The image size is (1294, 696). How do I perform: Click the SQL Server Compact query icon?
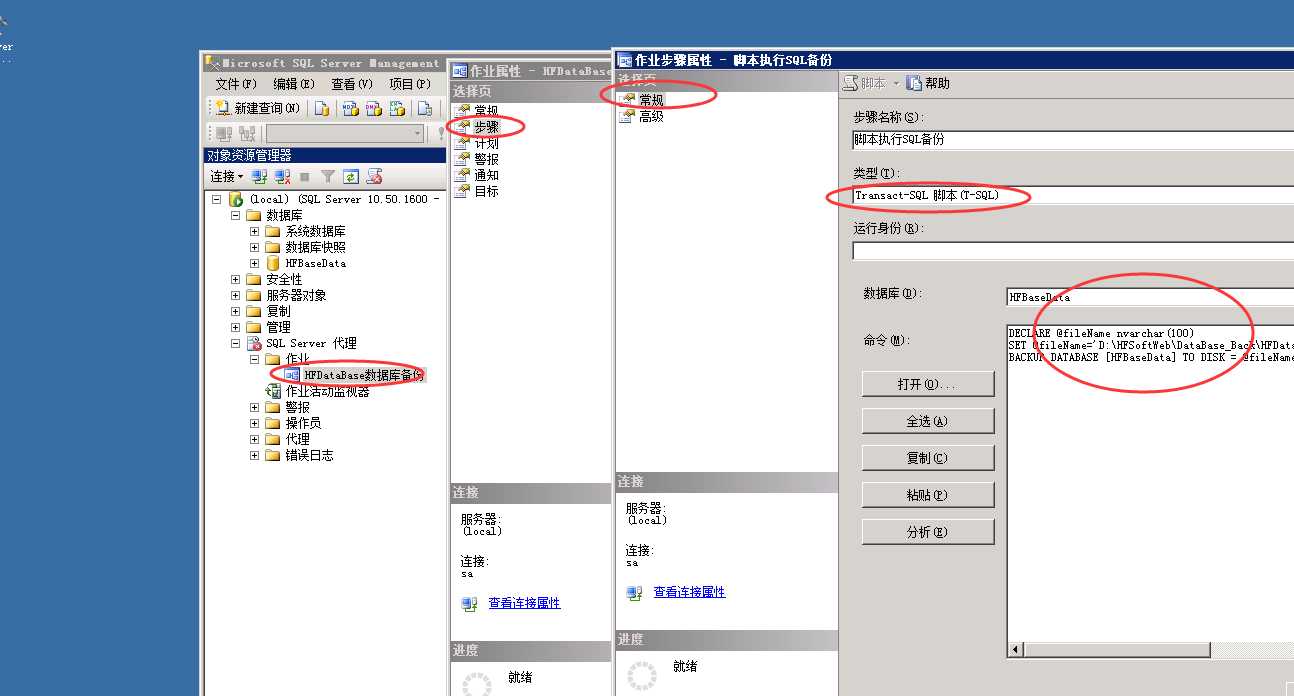[425, 108]
